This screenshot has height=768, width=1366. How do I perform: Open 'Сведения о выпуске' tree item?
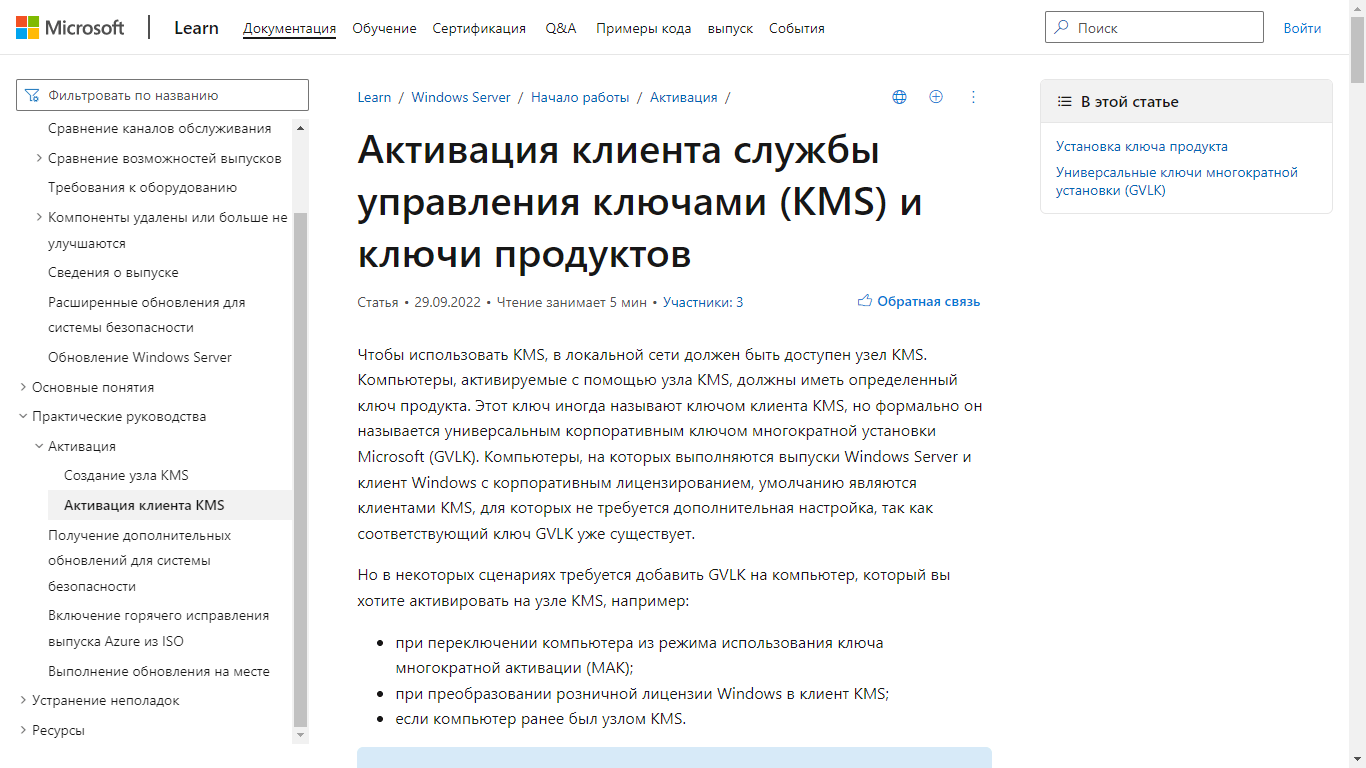point(113,272)
